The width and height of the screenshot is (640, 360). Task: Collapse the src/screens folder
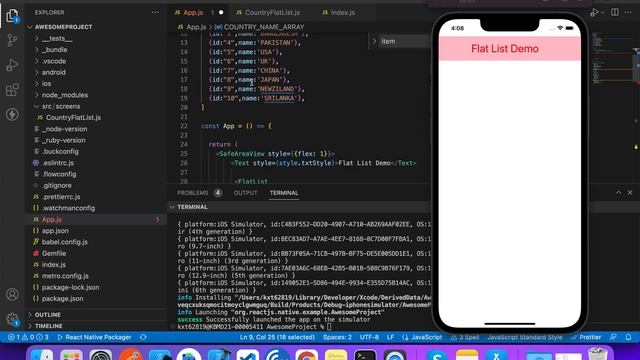61,106
